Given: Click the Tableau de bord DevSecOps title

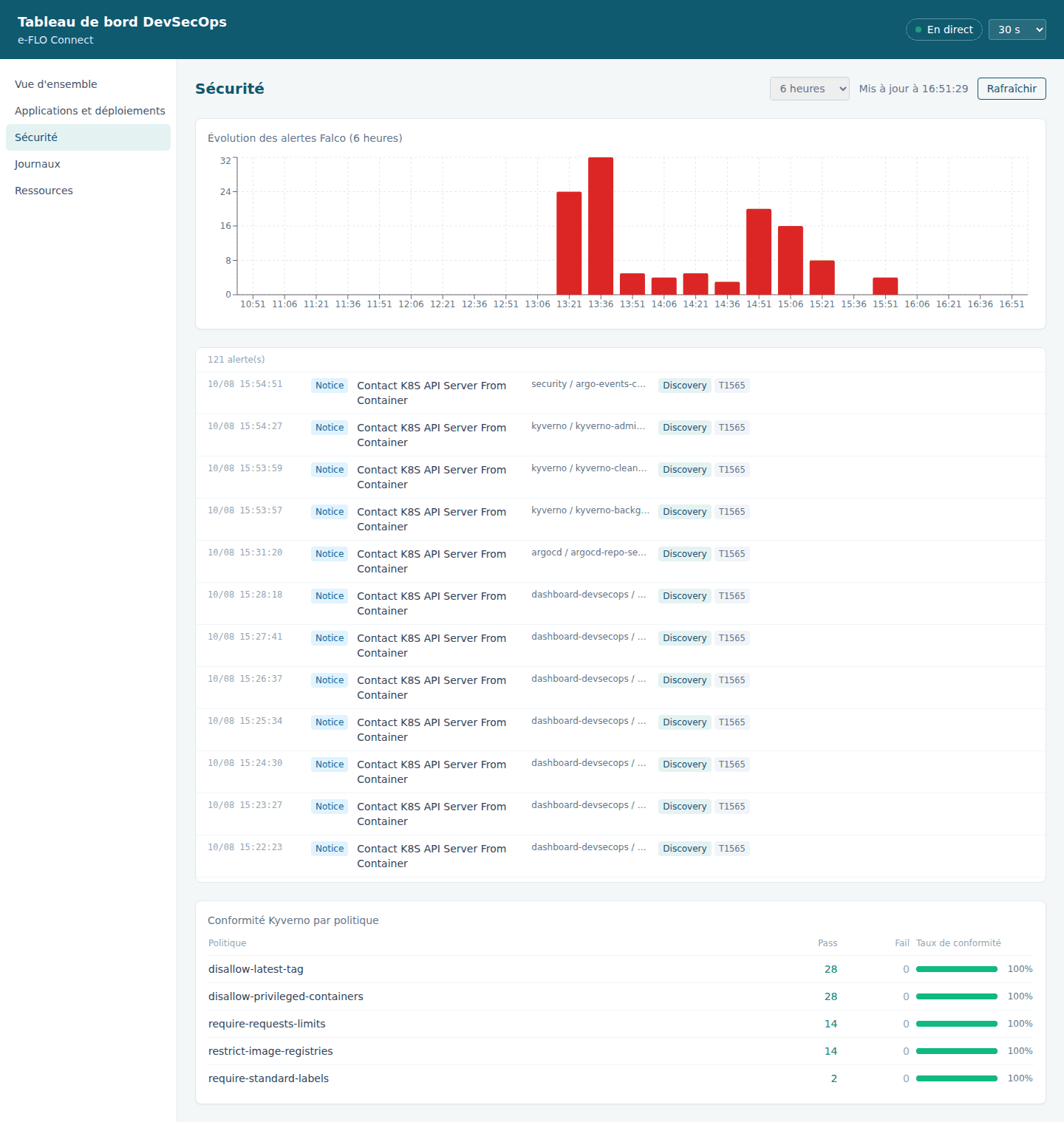Looking at the screenshot, I should coord(122,22).
